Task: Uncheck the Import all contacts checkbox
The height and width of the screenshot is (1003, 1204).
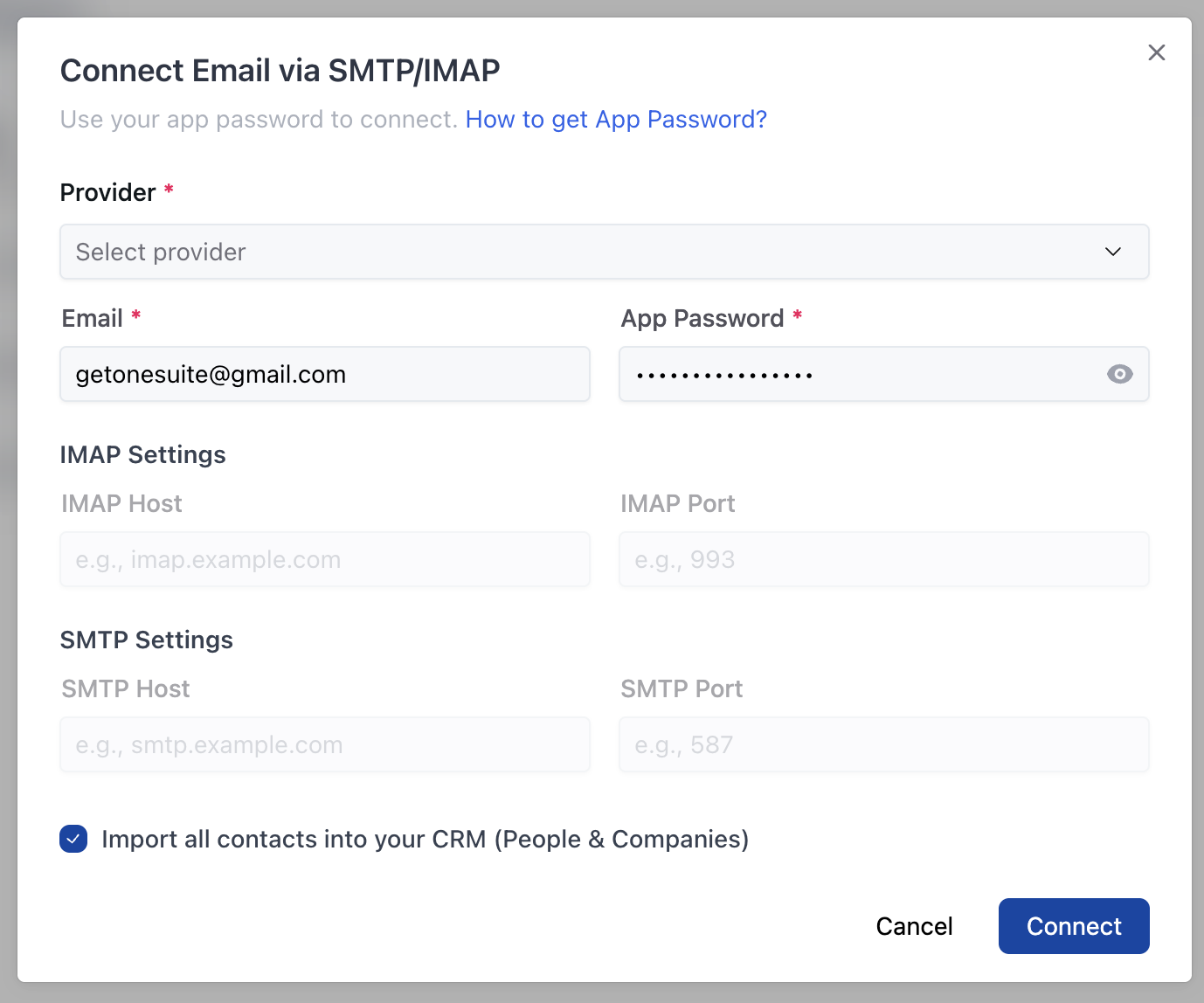Action: [73, 839]
